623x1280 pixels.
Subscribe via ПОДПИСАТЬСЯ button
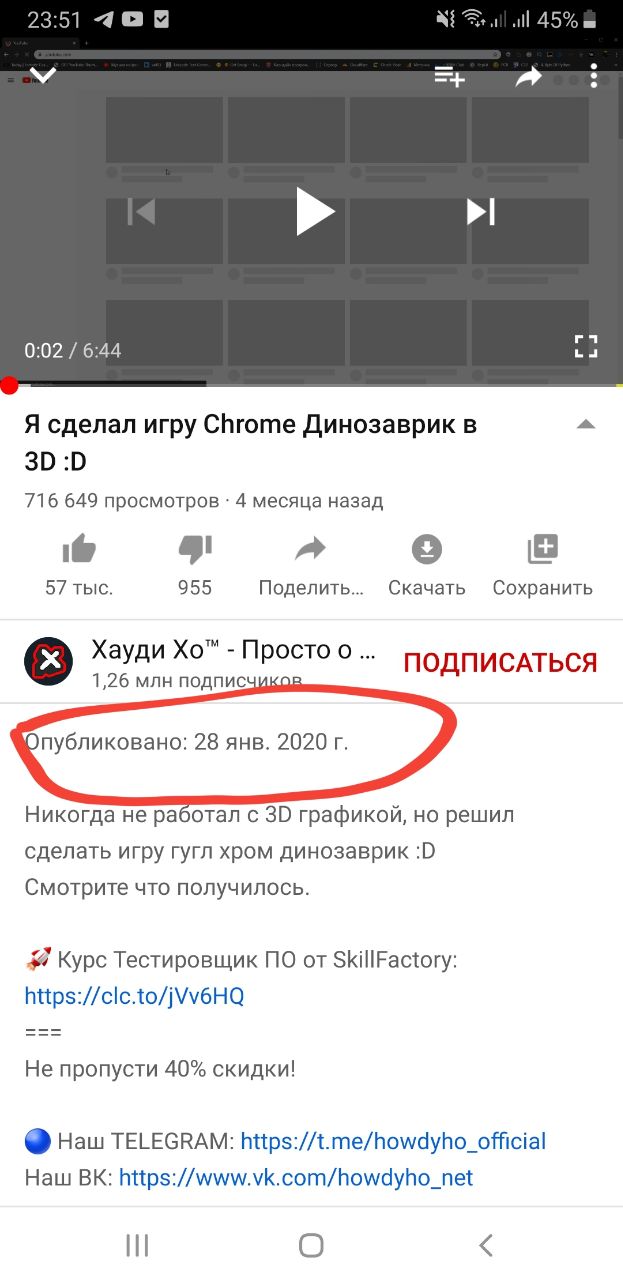(500, 662)
